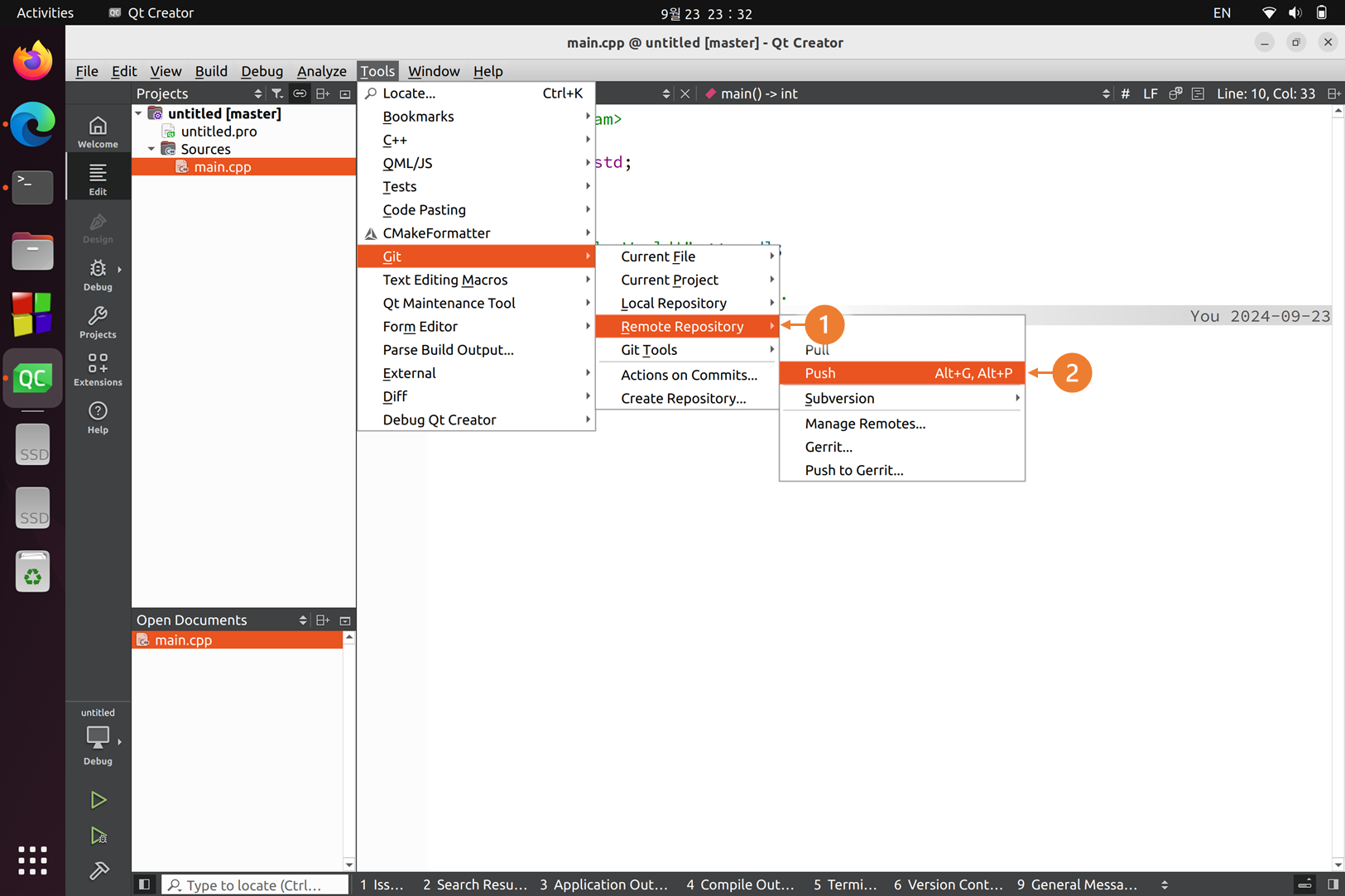Open the untitled Debug kit selector
Viewport: 1345px width, 896px height.
[98, 736]
